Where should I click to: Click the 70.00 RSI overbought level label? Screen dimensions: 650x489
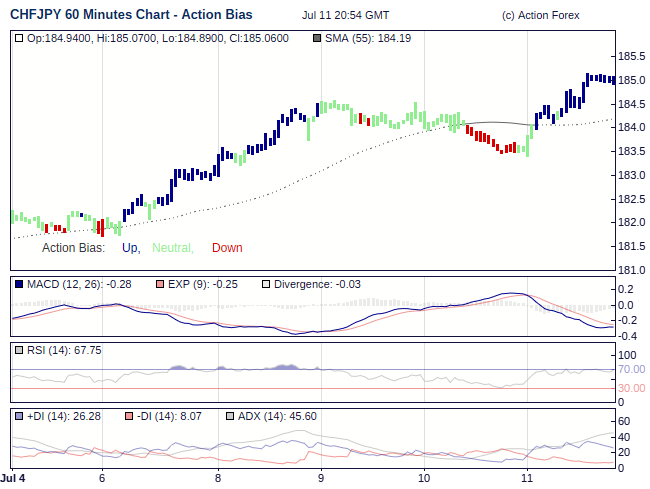pos(630,370)
